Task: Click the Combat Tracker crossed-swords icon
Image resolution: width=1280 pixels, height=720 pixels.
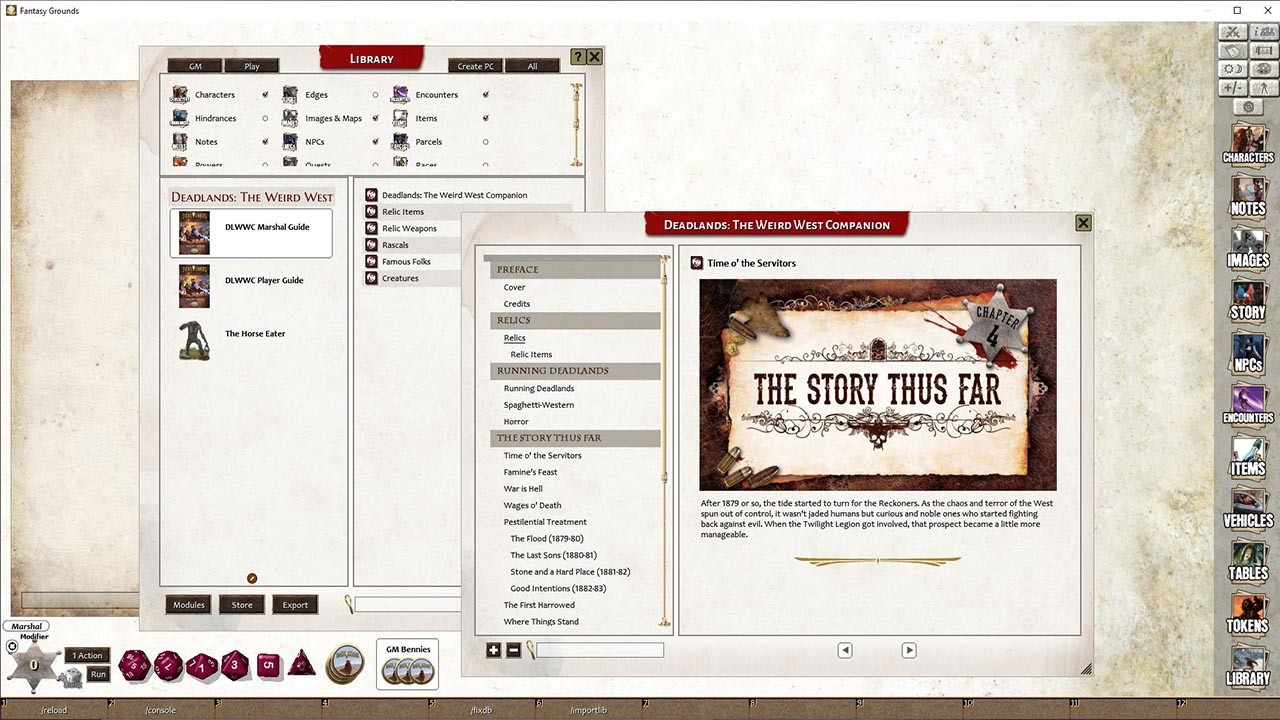Action: pyautogui.click(x=1233, y=33)
